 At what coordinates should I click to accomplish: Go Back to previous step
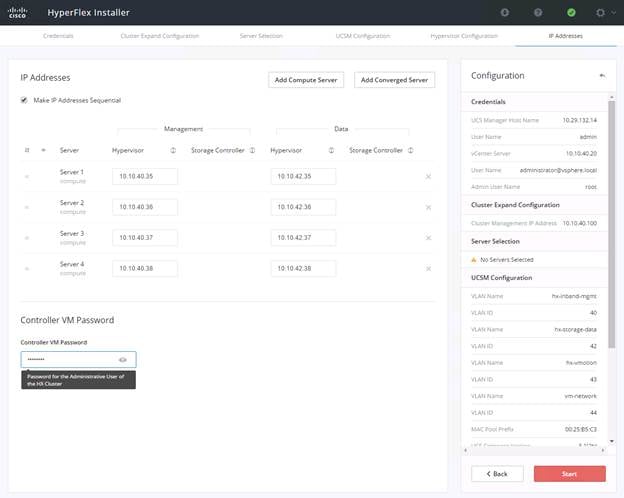(497, 474)
